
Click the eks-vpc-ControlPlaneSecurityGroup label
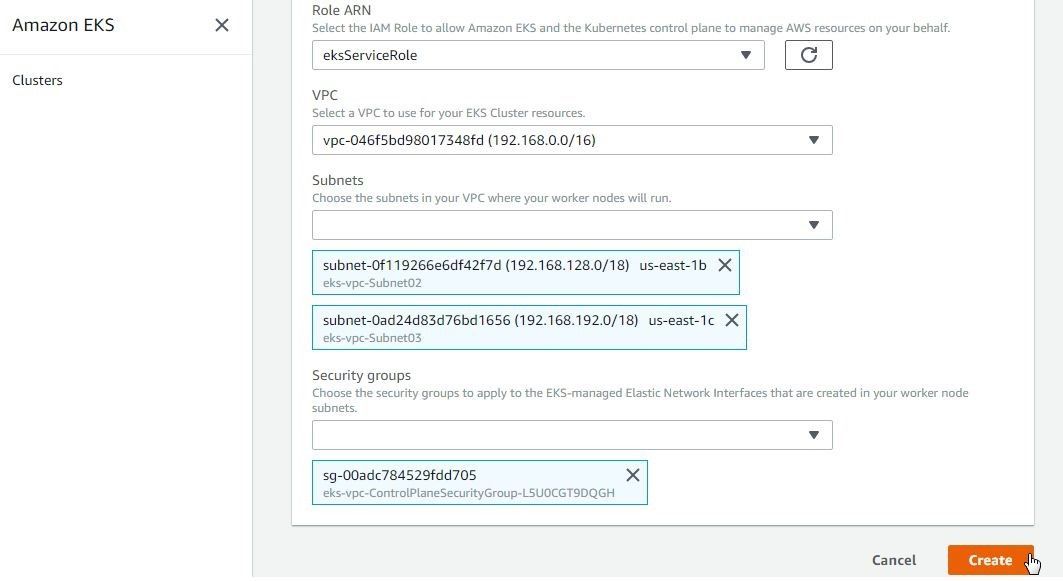(x=468, y=493)
